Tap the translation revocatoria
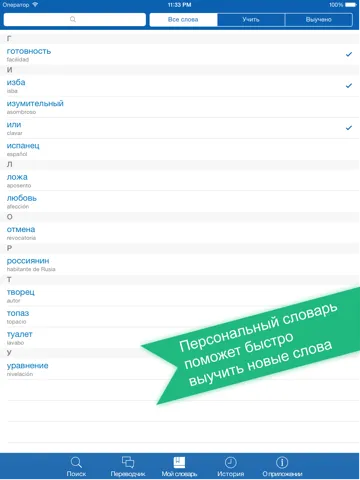 pos(21,238)
